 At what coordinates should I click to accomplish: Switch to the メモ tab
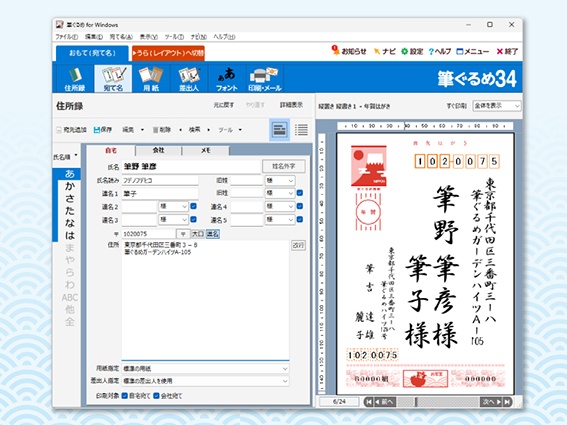pyautogui.click(x=205, y=150)
